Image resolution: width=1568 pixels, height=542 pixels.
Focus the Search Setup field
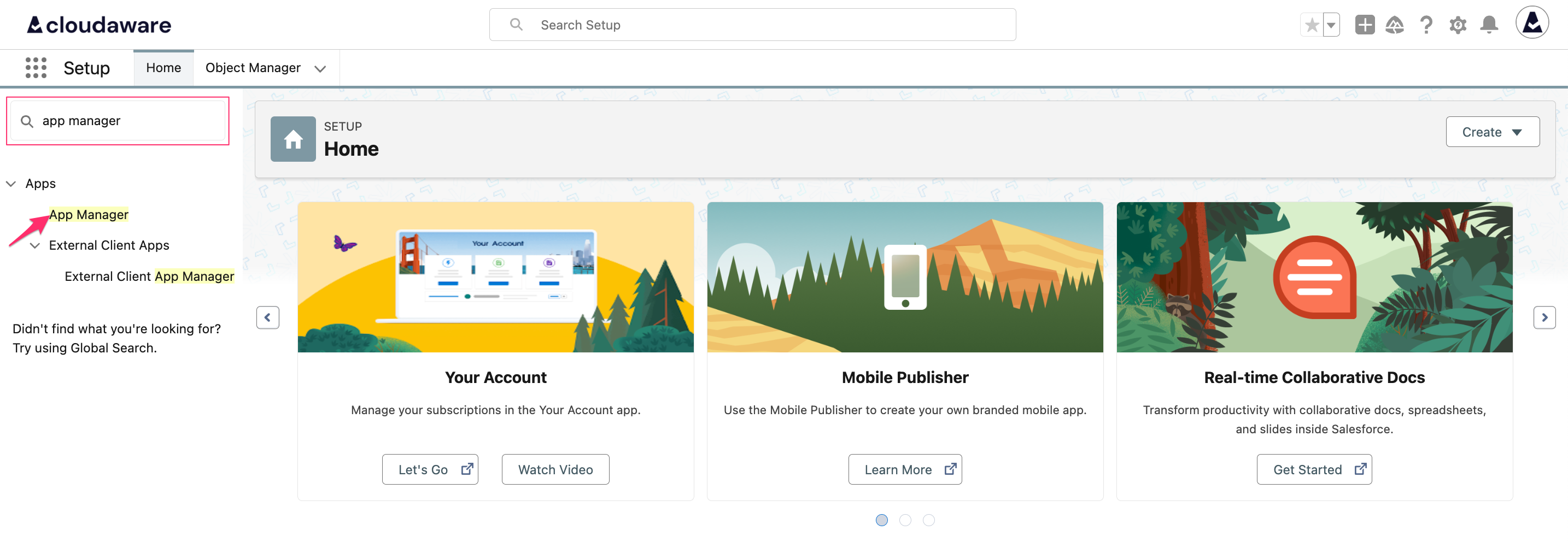point(752,25)
